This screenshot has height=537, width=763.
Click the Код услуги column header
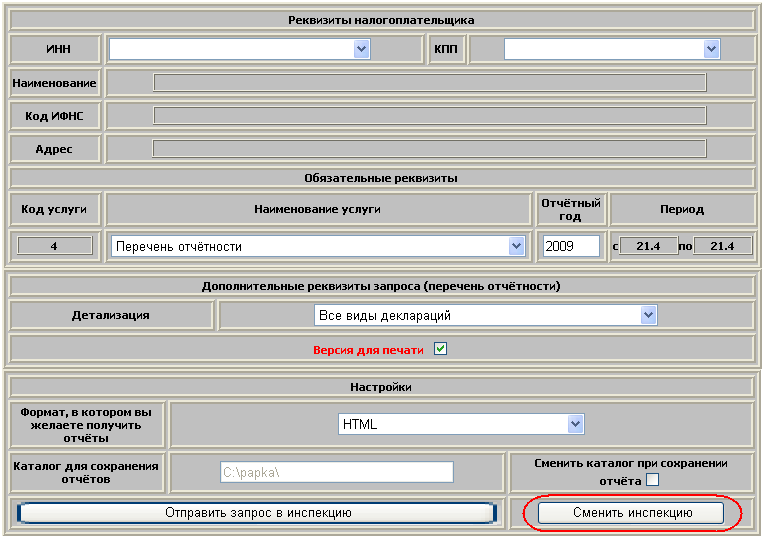coord(54,209)
